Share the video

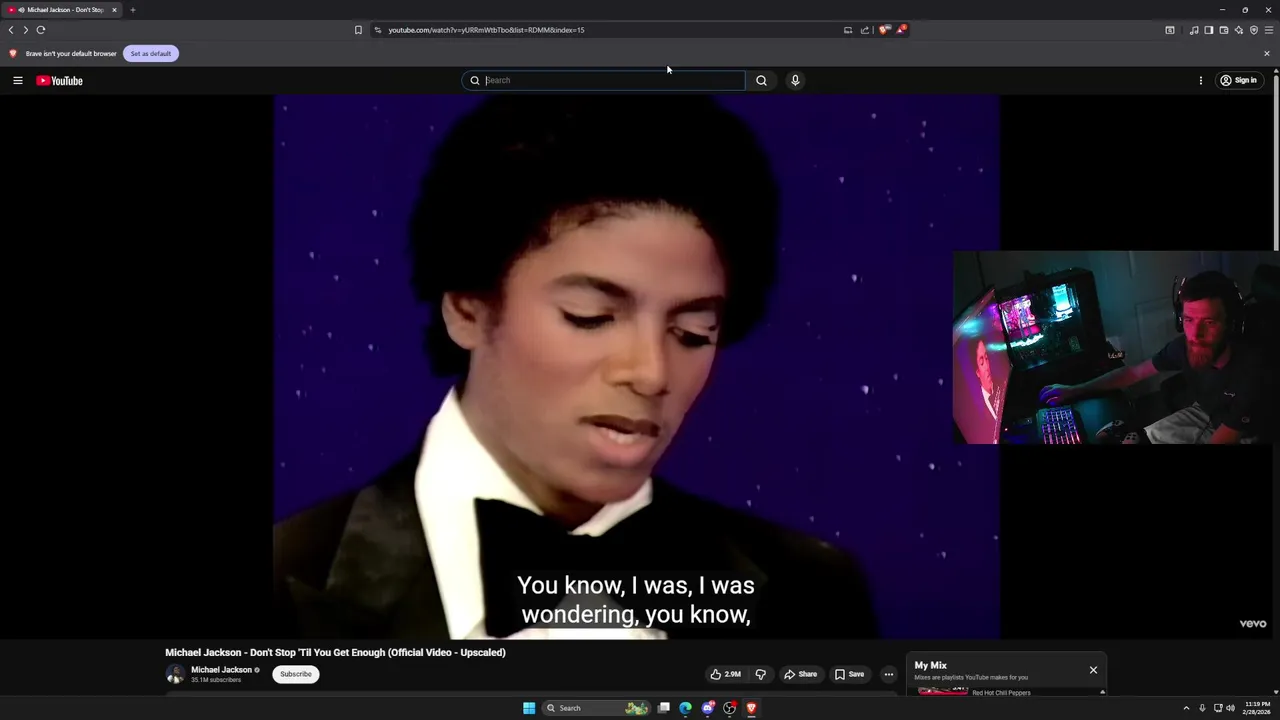tap(800, 674)
